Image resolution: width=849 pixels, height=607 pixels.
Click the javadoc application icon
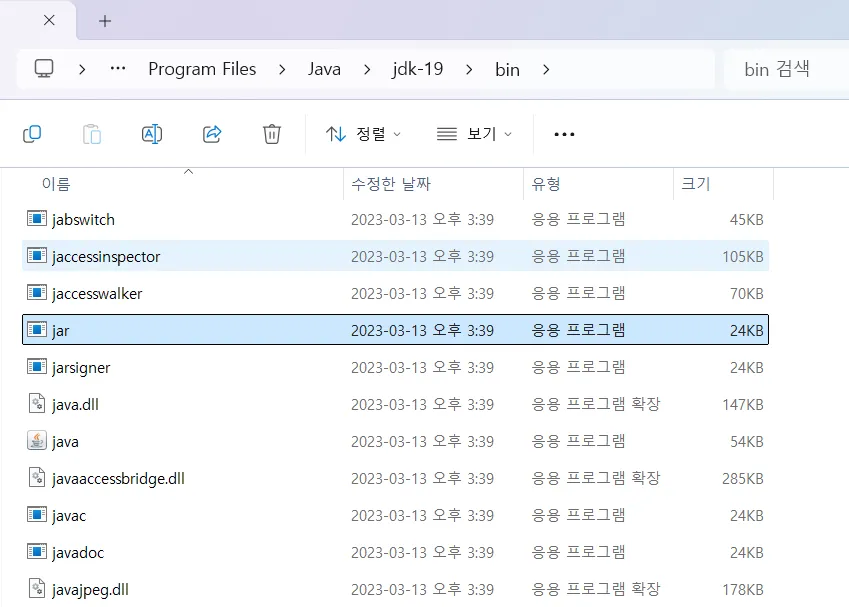coord(37,552)
